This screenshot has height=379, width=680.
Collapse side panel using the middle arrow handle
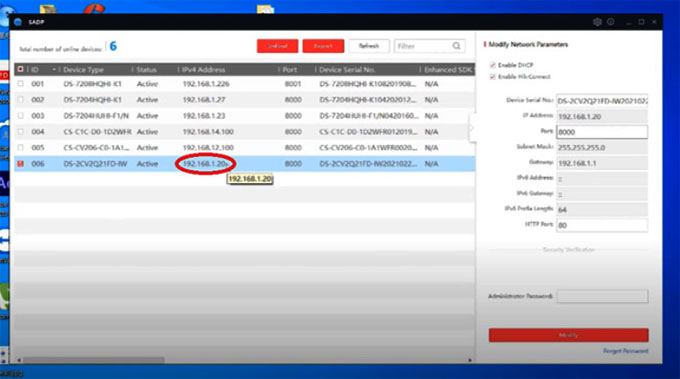click(472, 128)
